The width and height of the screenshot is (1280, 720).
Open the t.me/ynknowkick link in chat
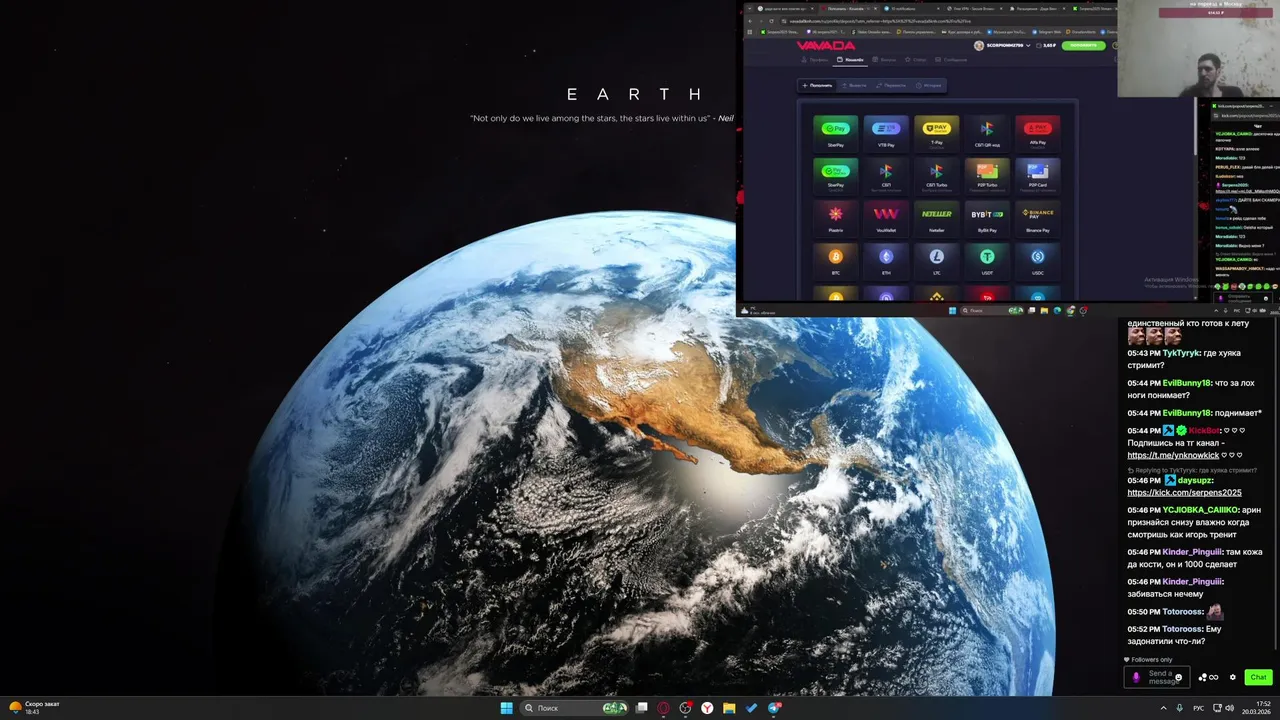1173,455
